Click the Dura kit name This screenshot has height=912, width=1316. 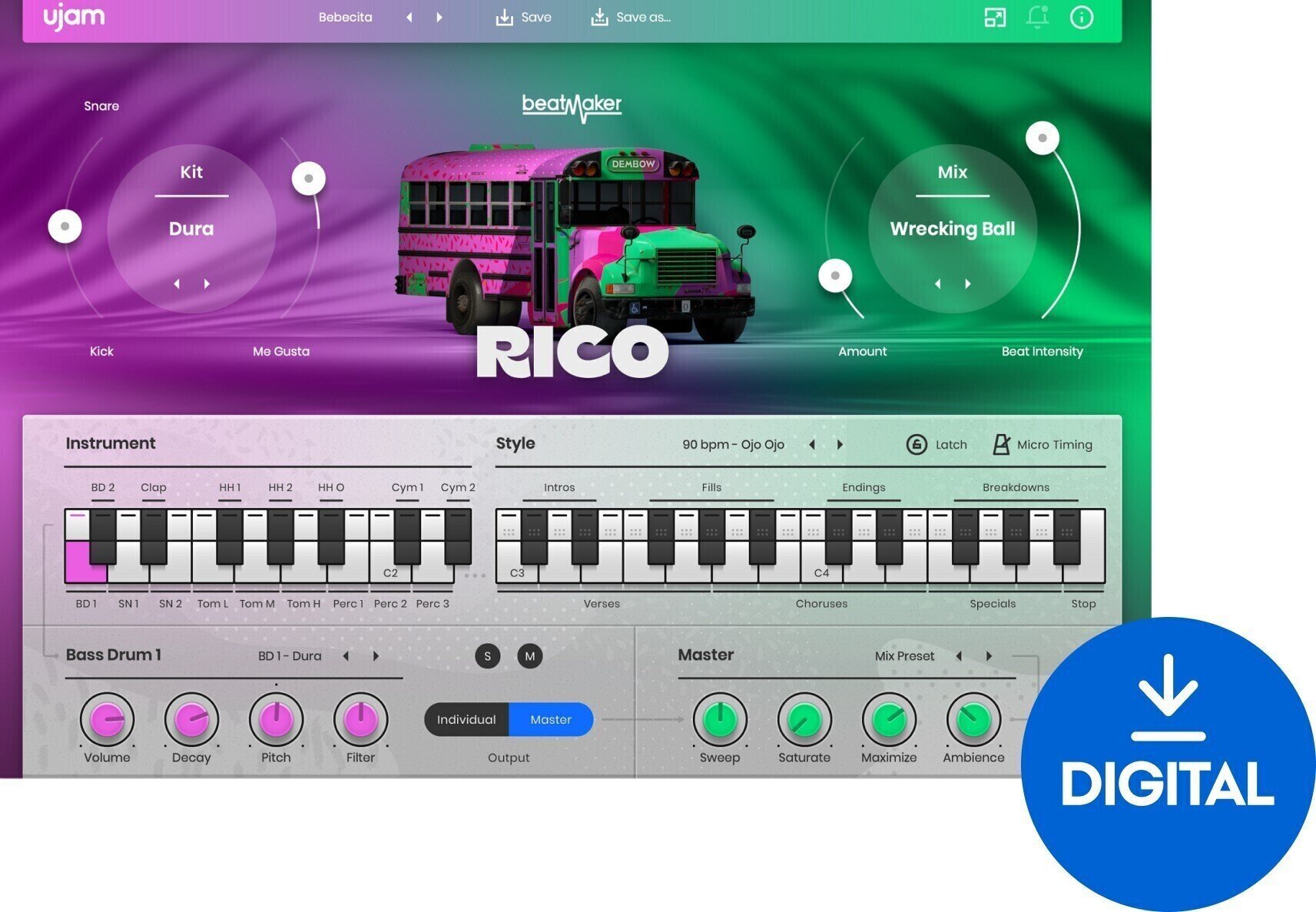pos(191,228)
